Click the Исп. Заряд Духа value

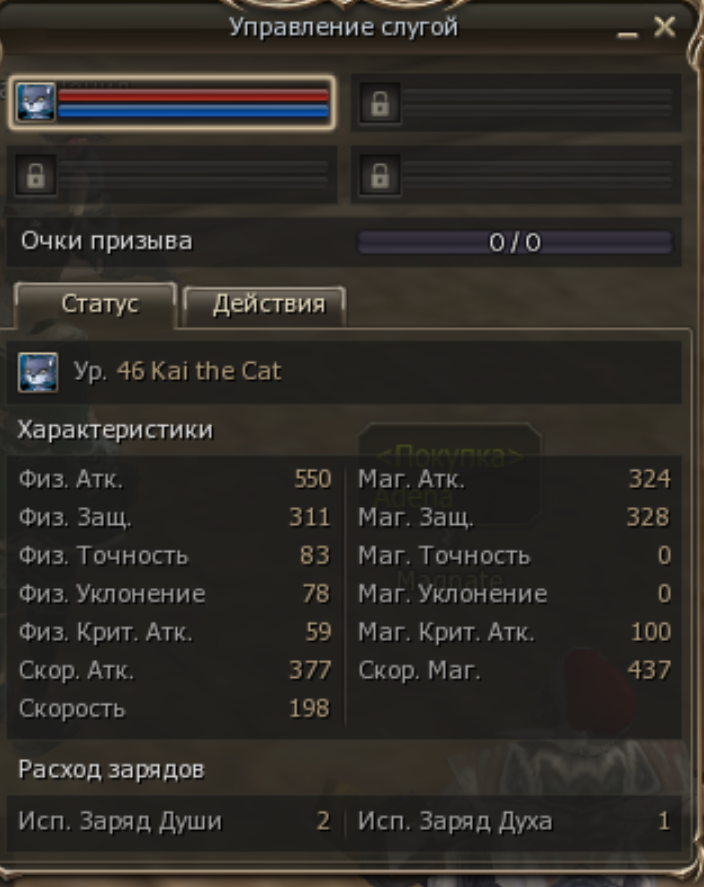(664, 821)
